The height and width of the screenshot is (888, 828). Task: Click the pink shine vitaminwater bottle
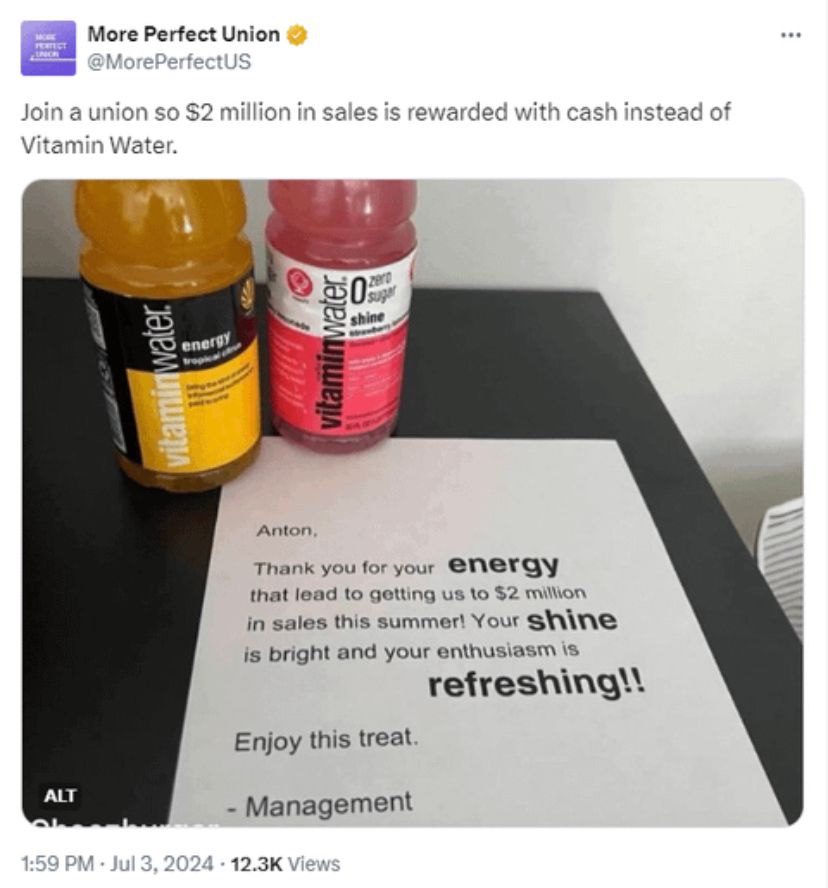pos(340,314)
